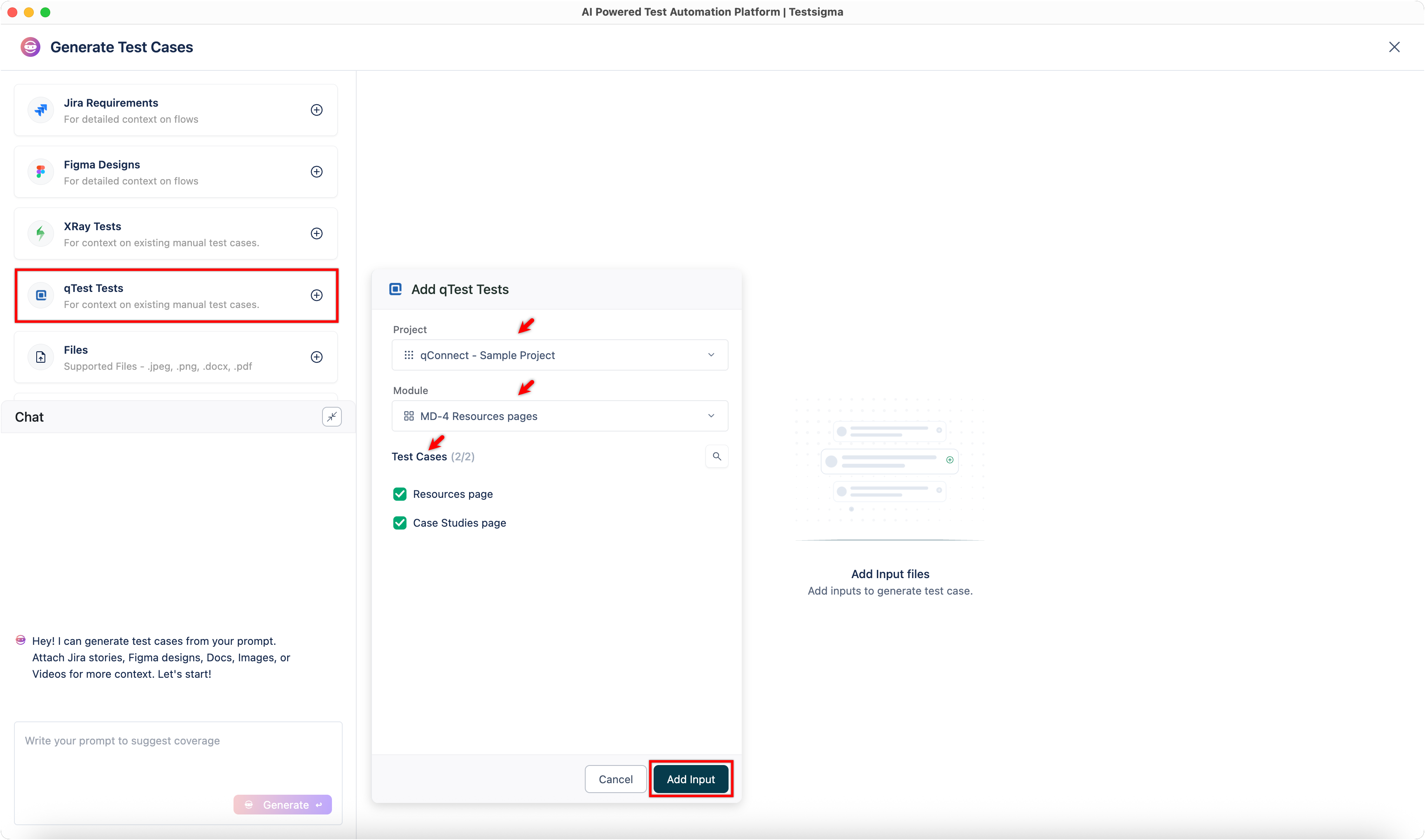Click plus icon on qTest Tests
This screenshot has width=1425, height=840.
(316, 295)
